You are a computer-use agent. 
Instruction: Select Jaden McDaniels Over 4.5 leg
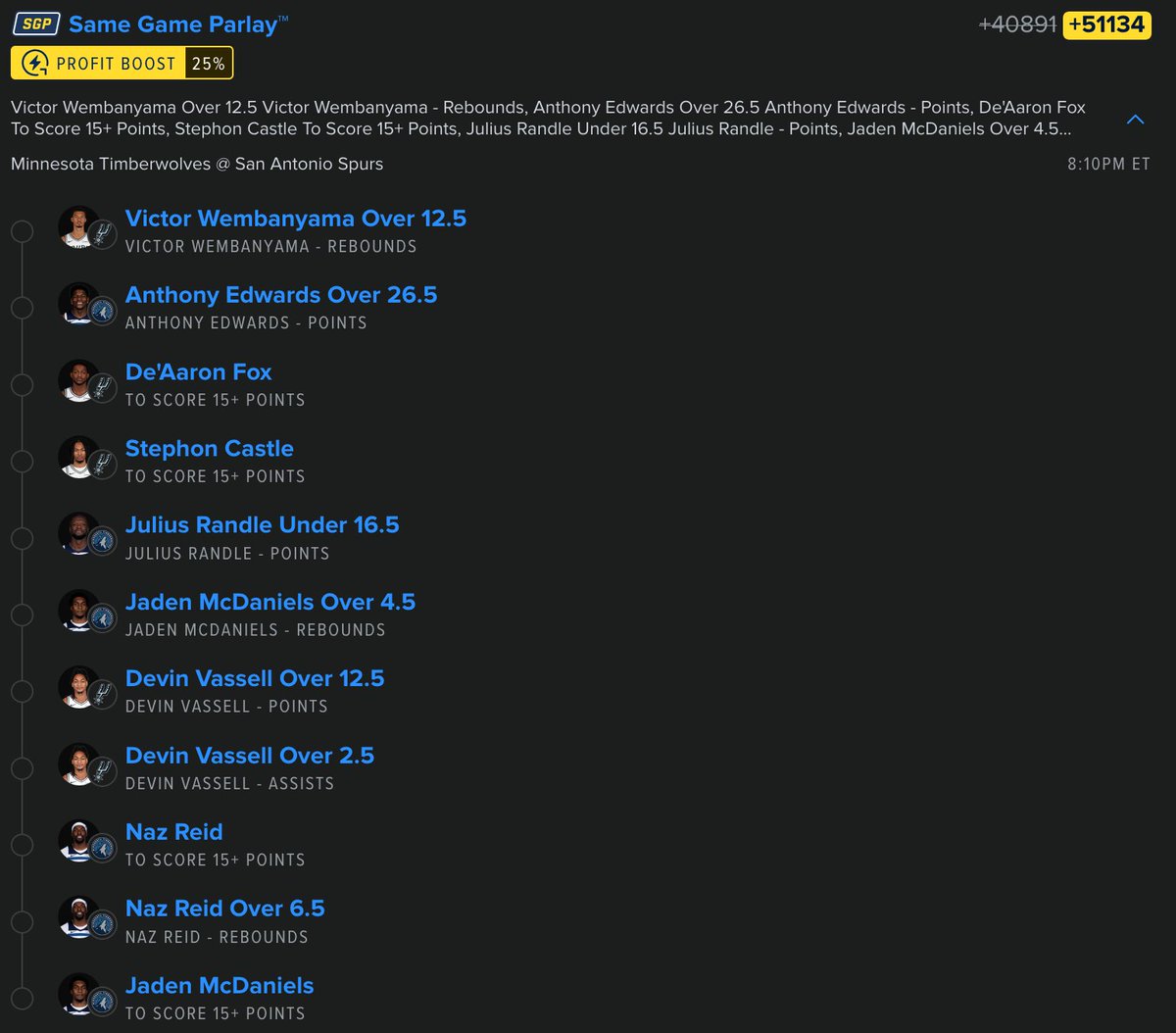click(270, 602)
